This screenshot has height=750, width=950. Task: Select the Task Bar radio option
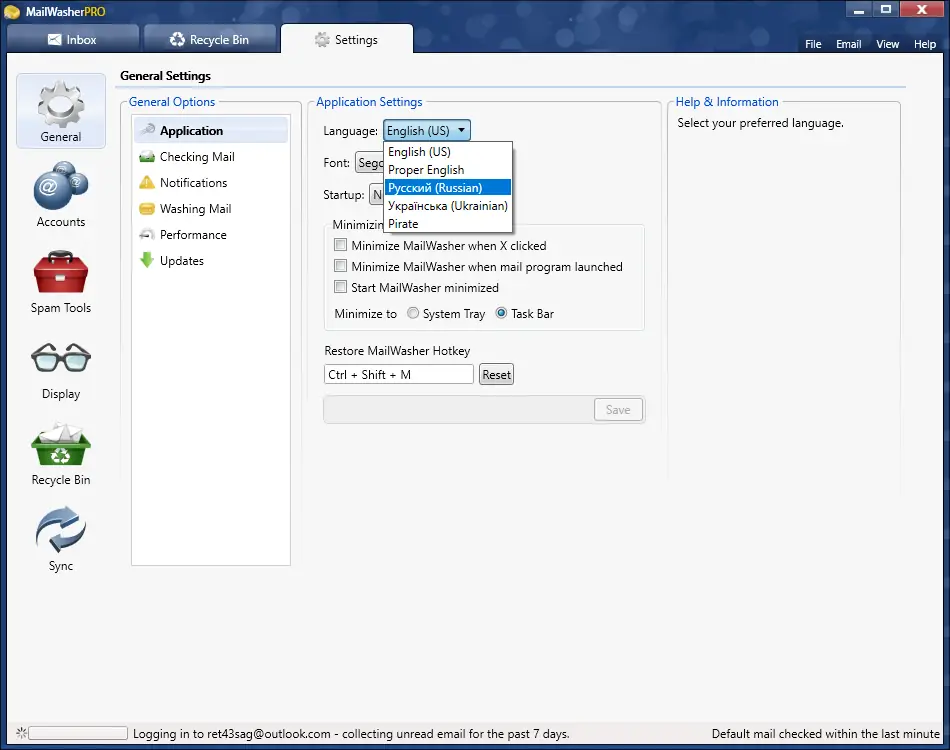click(501, 313)
